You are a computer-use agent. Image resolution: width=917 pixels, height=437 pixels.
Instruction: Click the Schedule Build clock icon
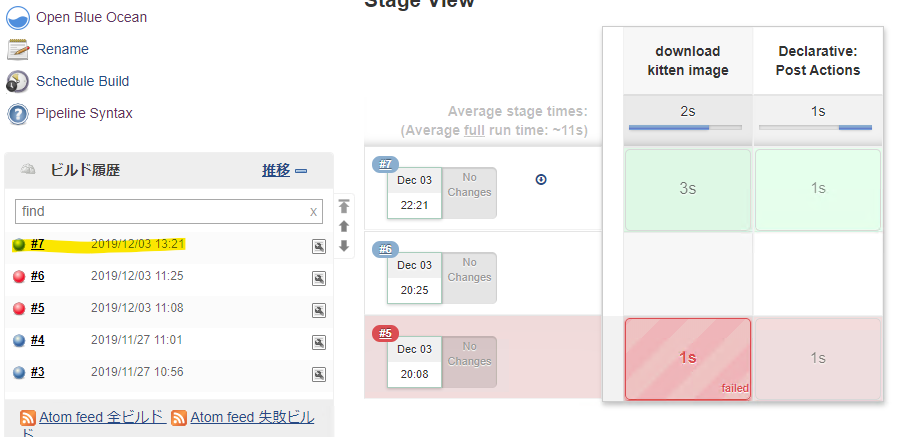[x=18, y=81]
